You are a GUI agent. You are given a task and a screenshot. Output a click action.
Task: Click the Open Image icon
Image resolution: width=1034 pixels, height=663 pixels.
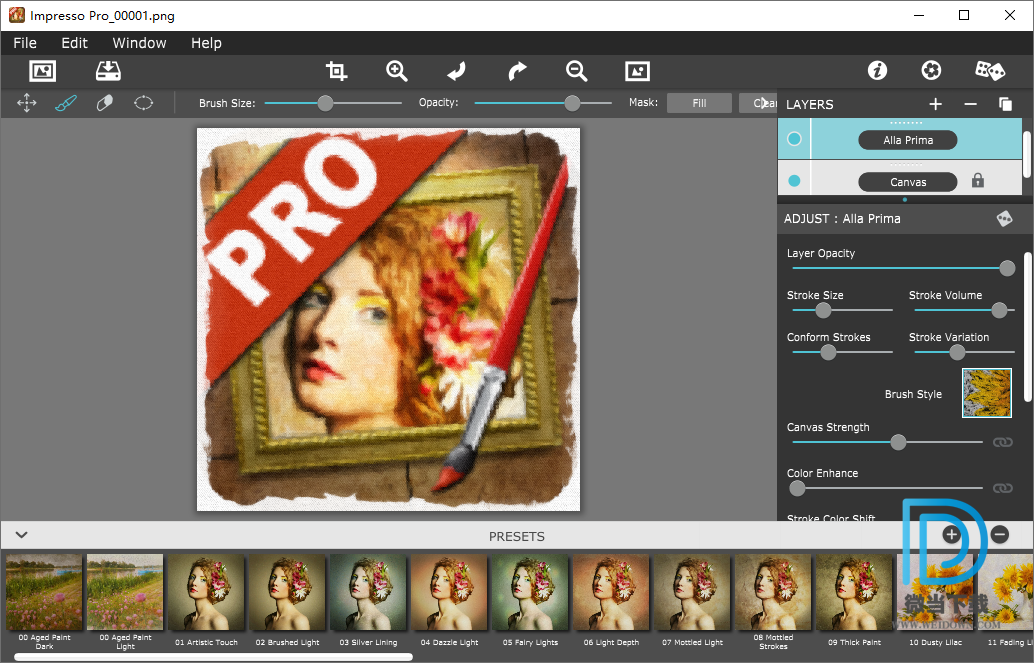[43, 71]
